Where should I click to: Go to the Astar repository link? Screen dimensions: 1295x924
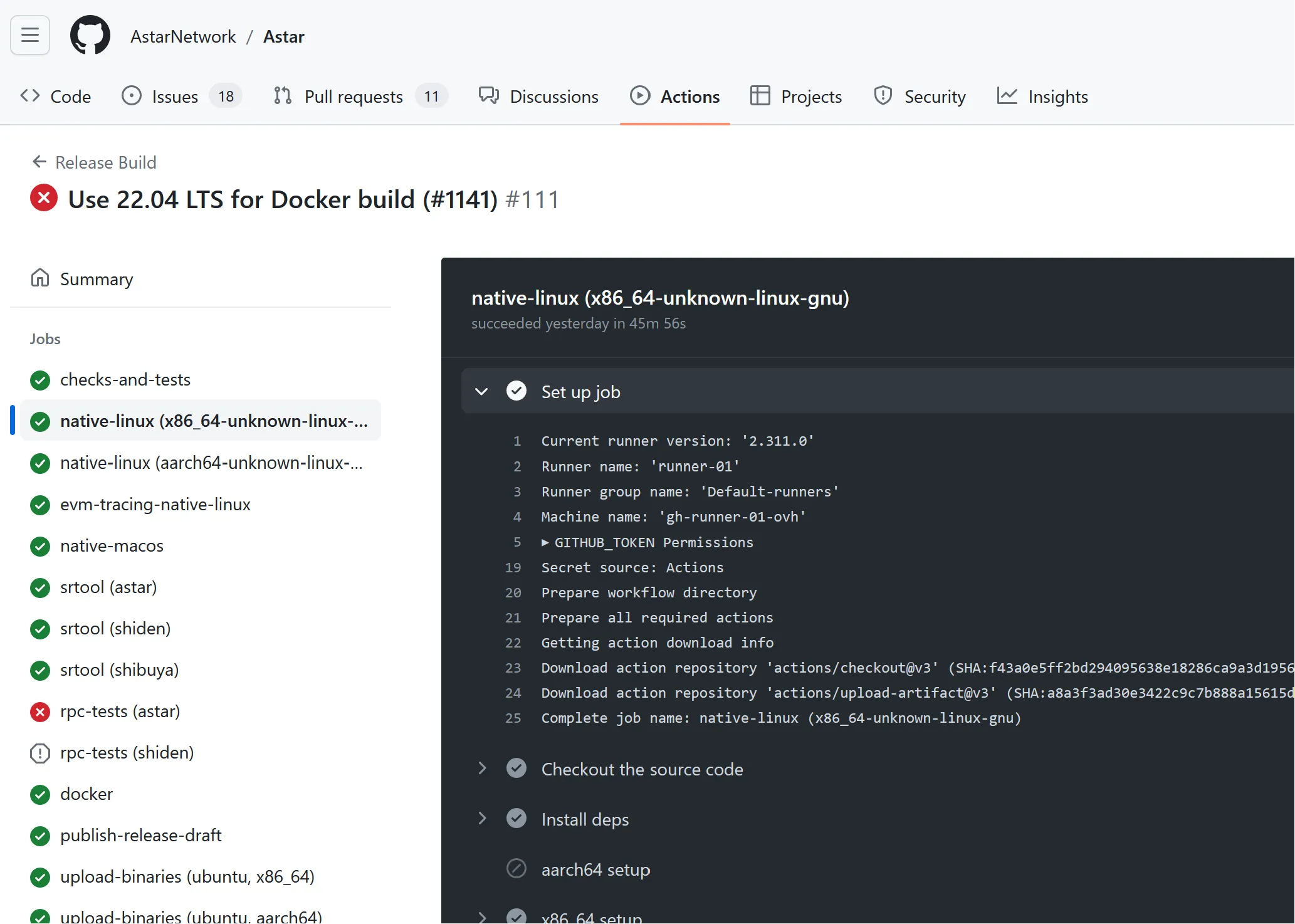tap(283, 36)
